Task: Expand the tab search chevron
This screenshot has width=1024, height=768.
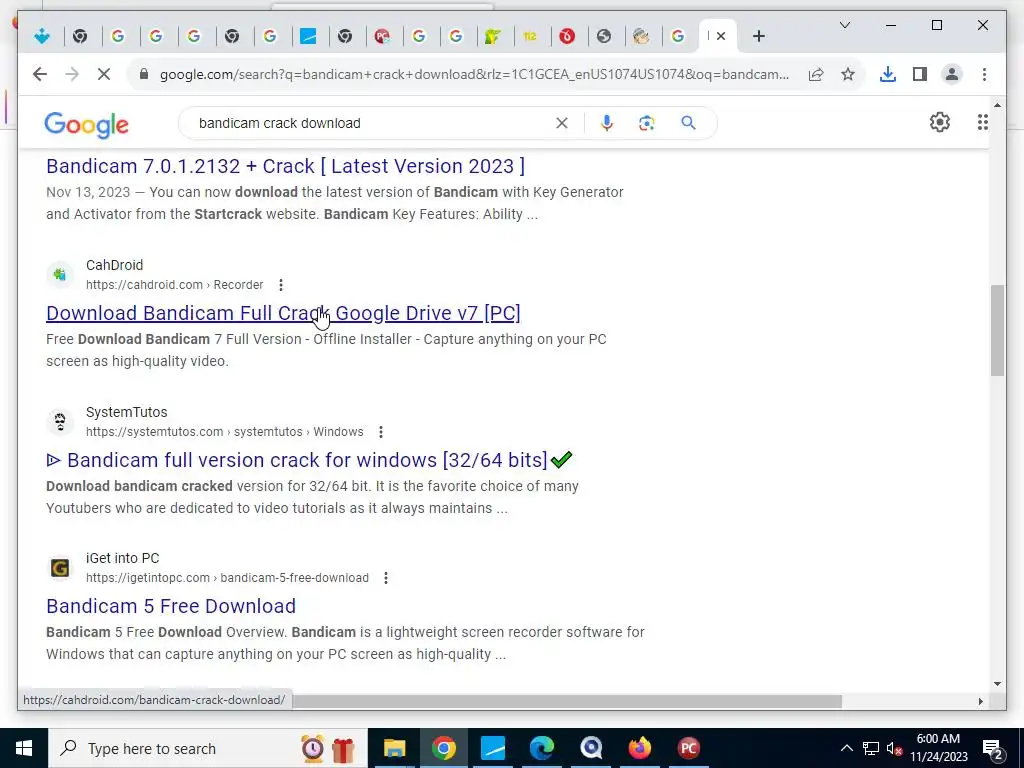Action: point(844,25)
